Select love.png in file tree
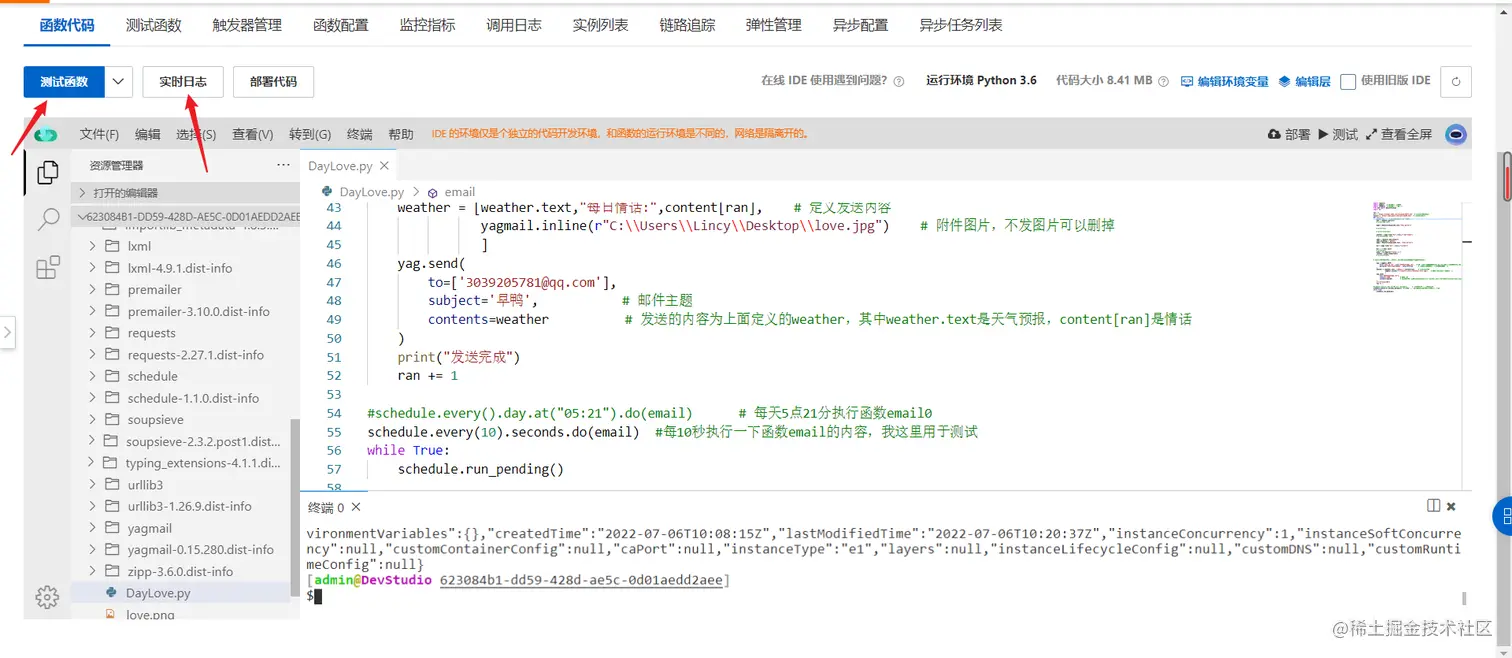The width and height of the screenshot is (1512, 658). tap(150, 615)
